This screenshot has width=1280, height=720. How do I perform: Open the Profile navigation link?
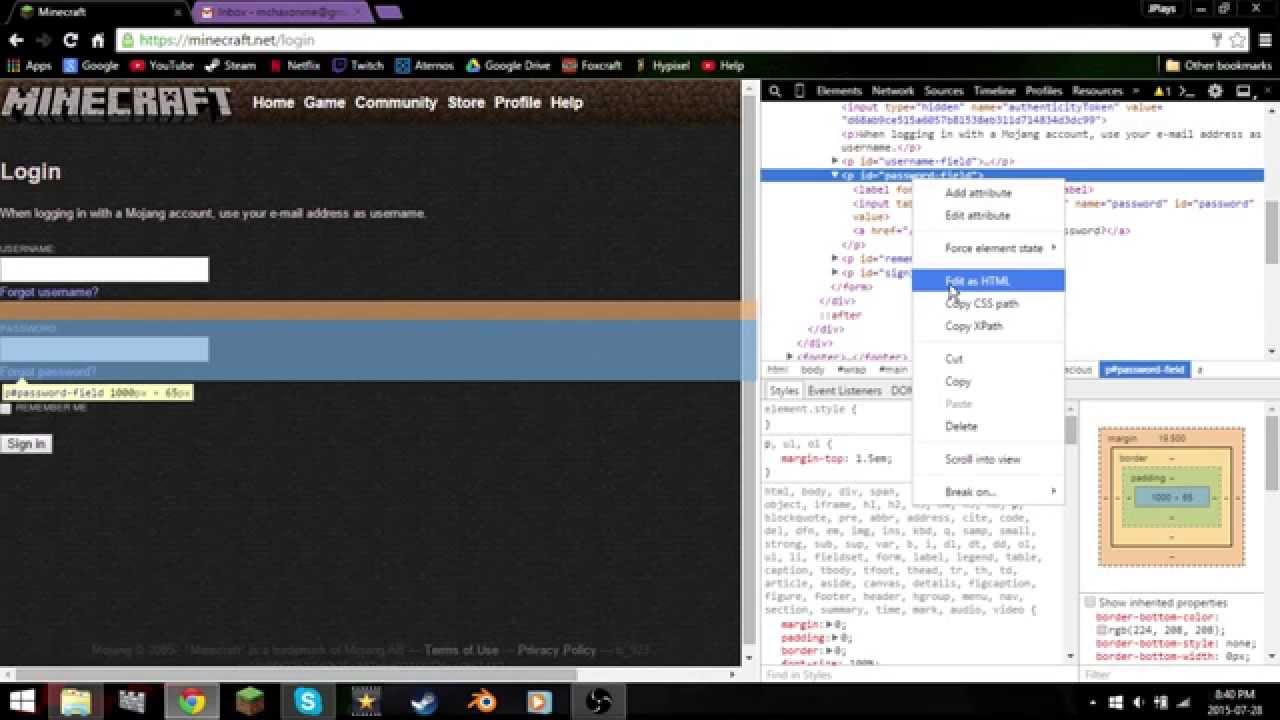point(517,102)
